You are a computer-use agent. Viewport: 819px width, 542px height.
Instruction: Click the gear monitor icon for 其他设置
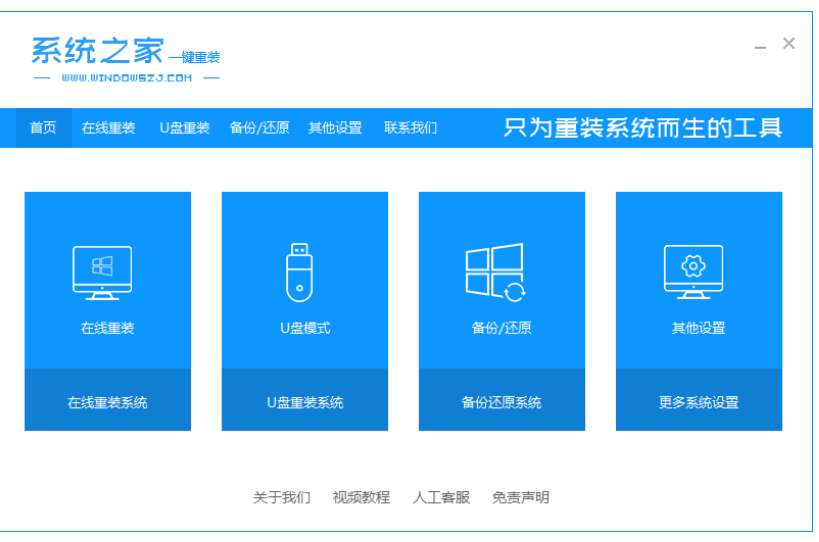(693, 272)
